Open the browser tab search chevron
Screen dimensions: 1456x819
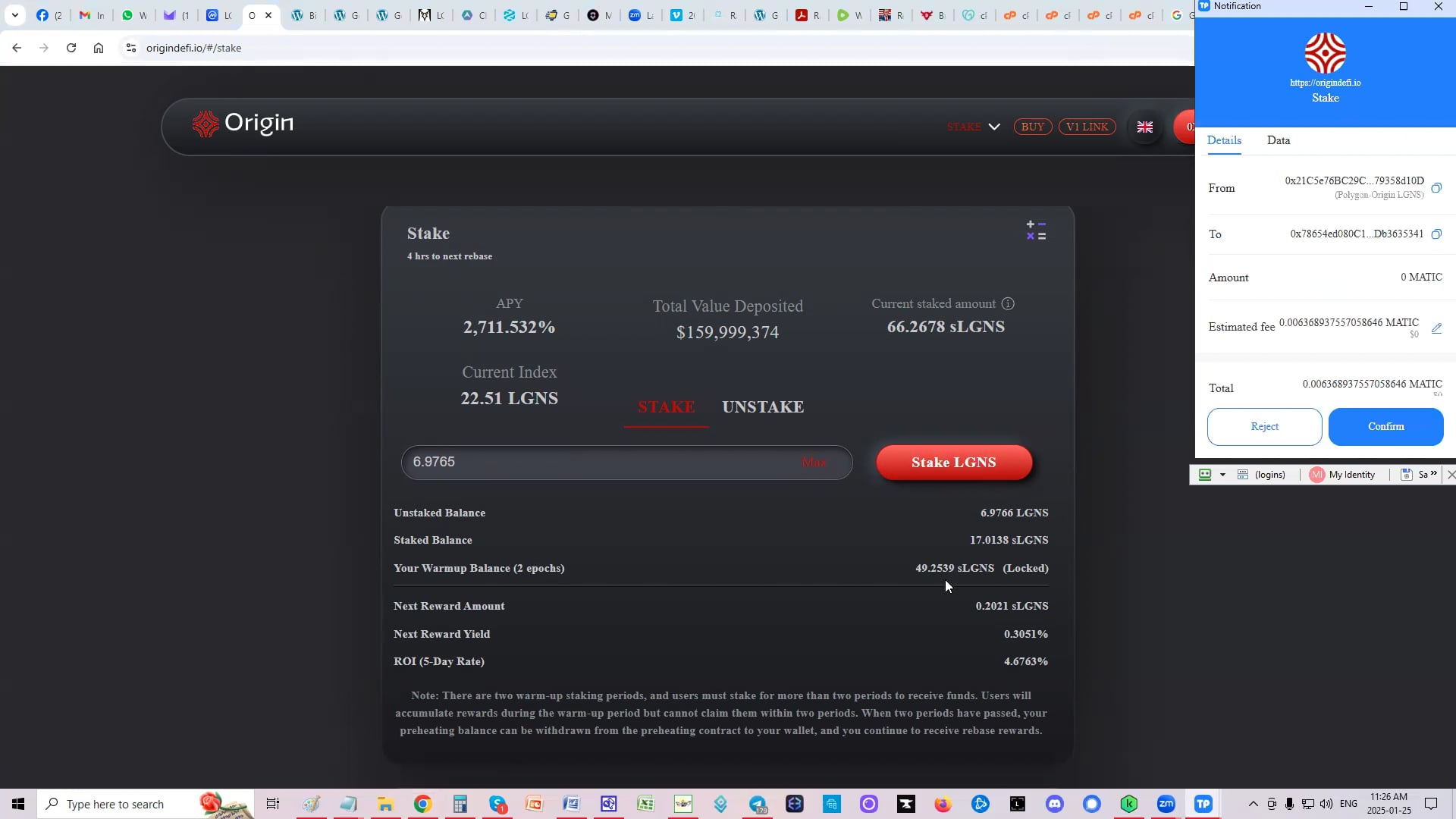coord(15,14)
